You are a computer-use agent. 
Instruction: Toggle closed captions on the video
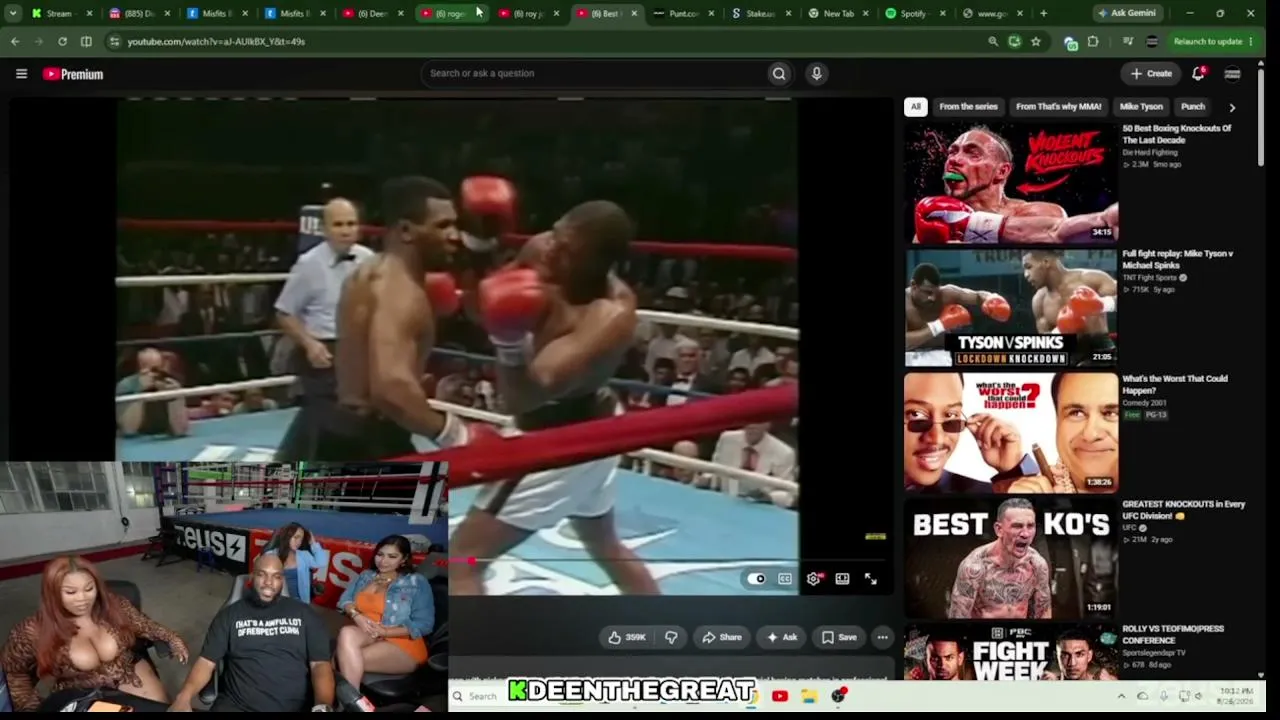point(785,578)
